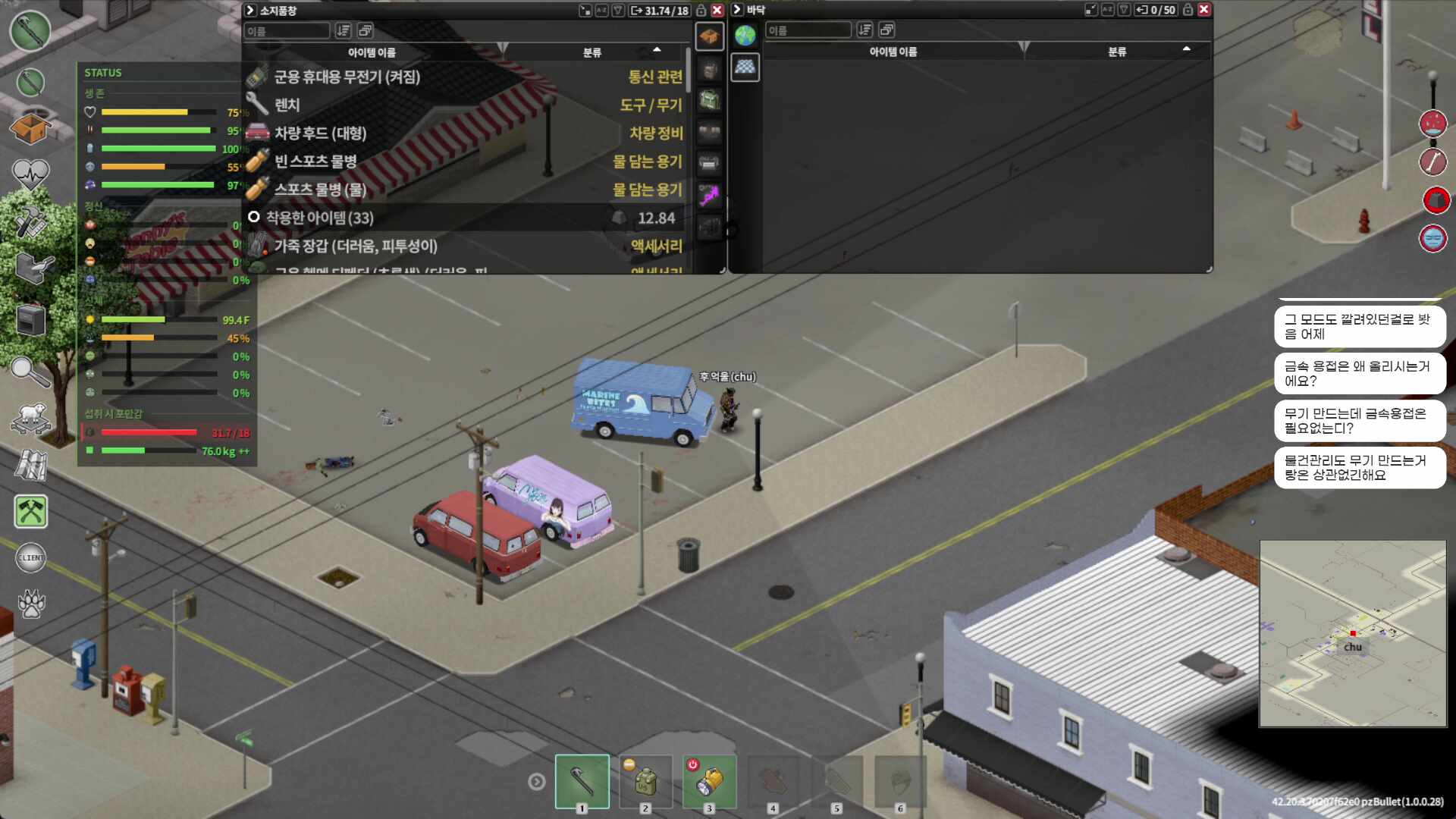
Task: Collapse the 착용한 아이템 (33) group
Action: click(254, 218)
